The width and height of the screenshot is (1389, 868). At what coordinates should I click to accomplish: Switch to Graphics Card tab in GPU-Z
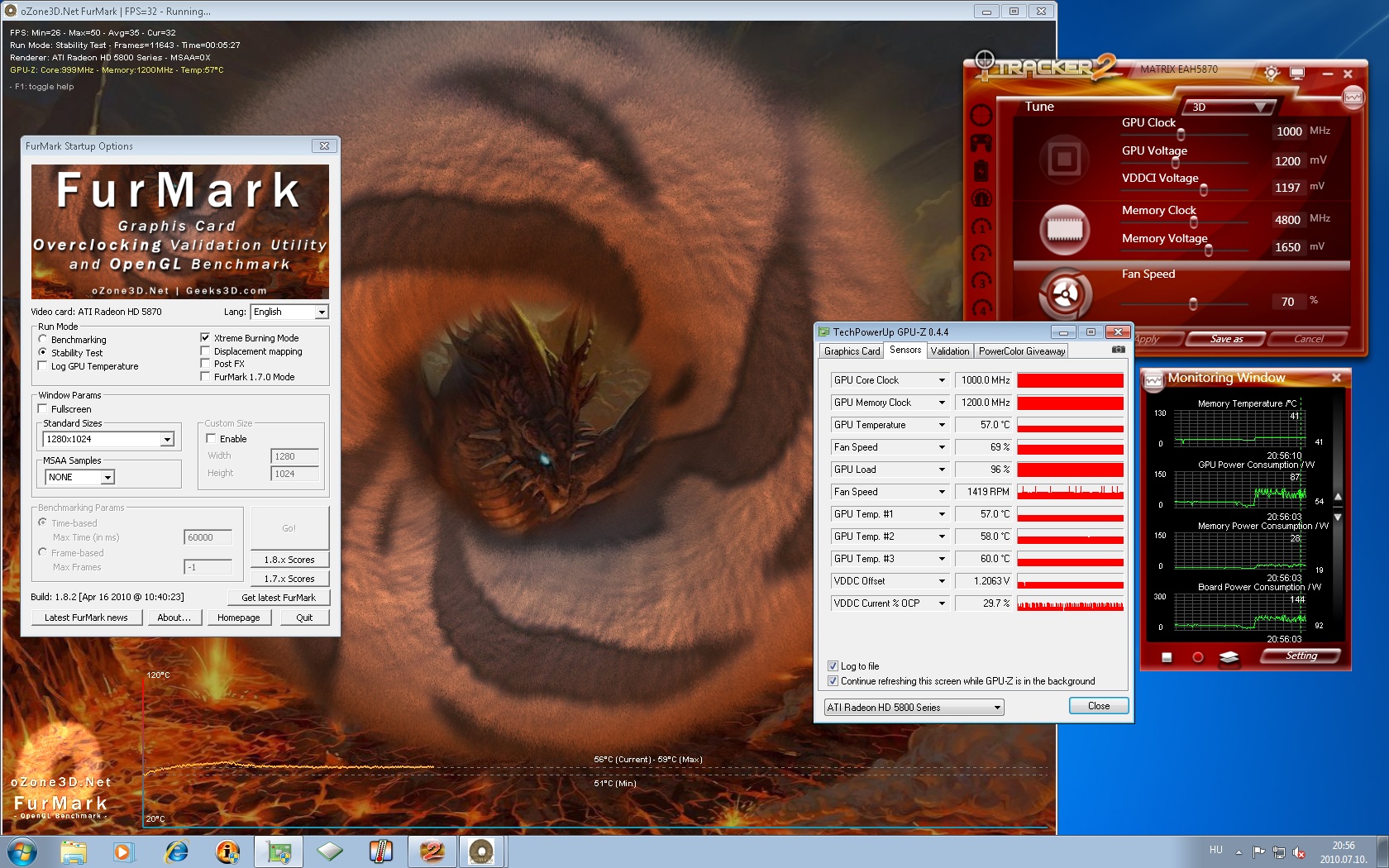[852, 351]
